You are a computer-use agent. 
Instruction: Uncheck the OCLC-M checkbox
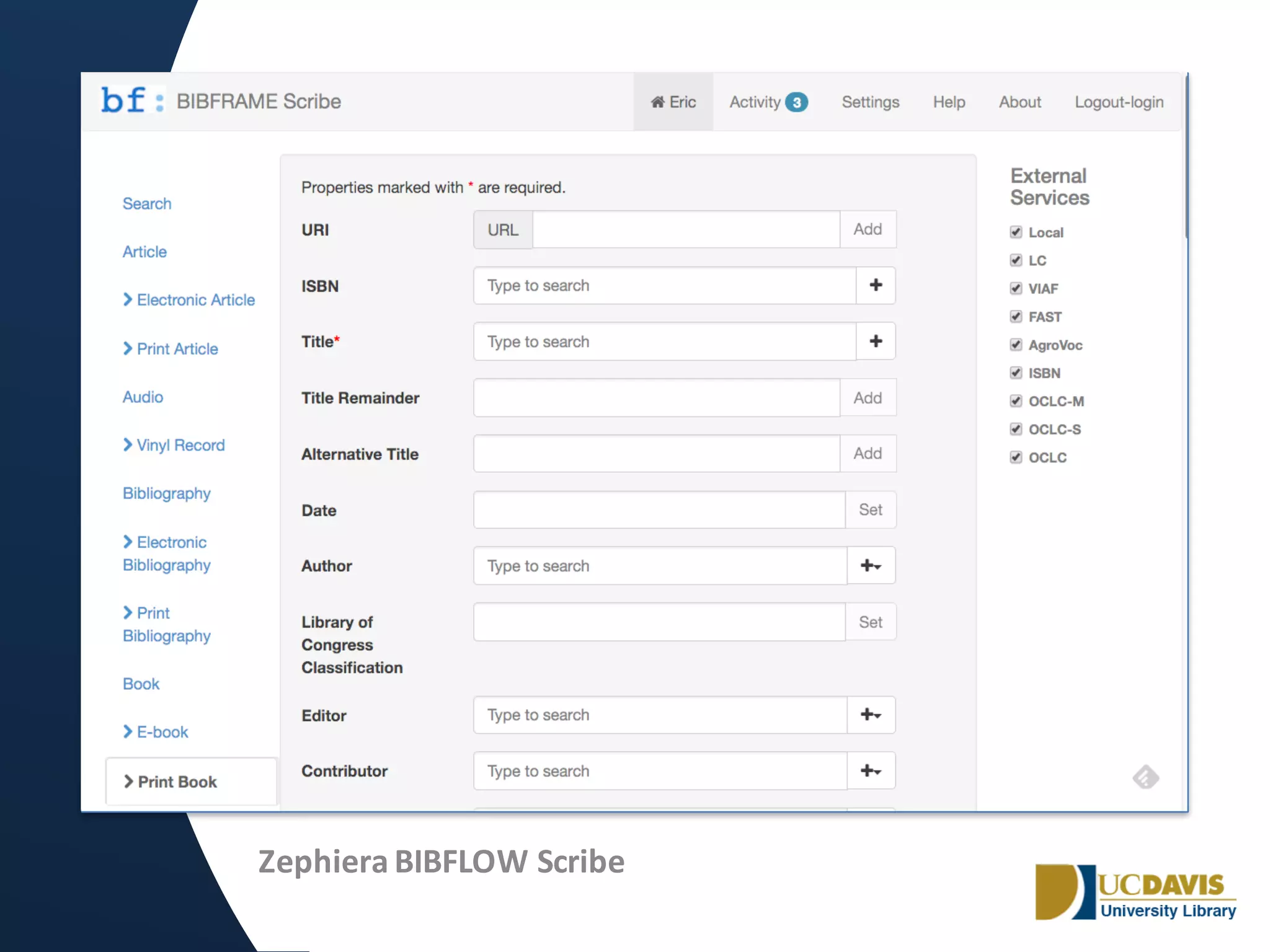click(1016, 400)
